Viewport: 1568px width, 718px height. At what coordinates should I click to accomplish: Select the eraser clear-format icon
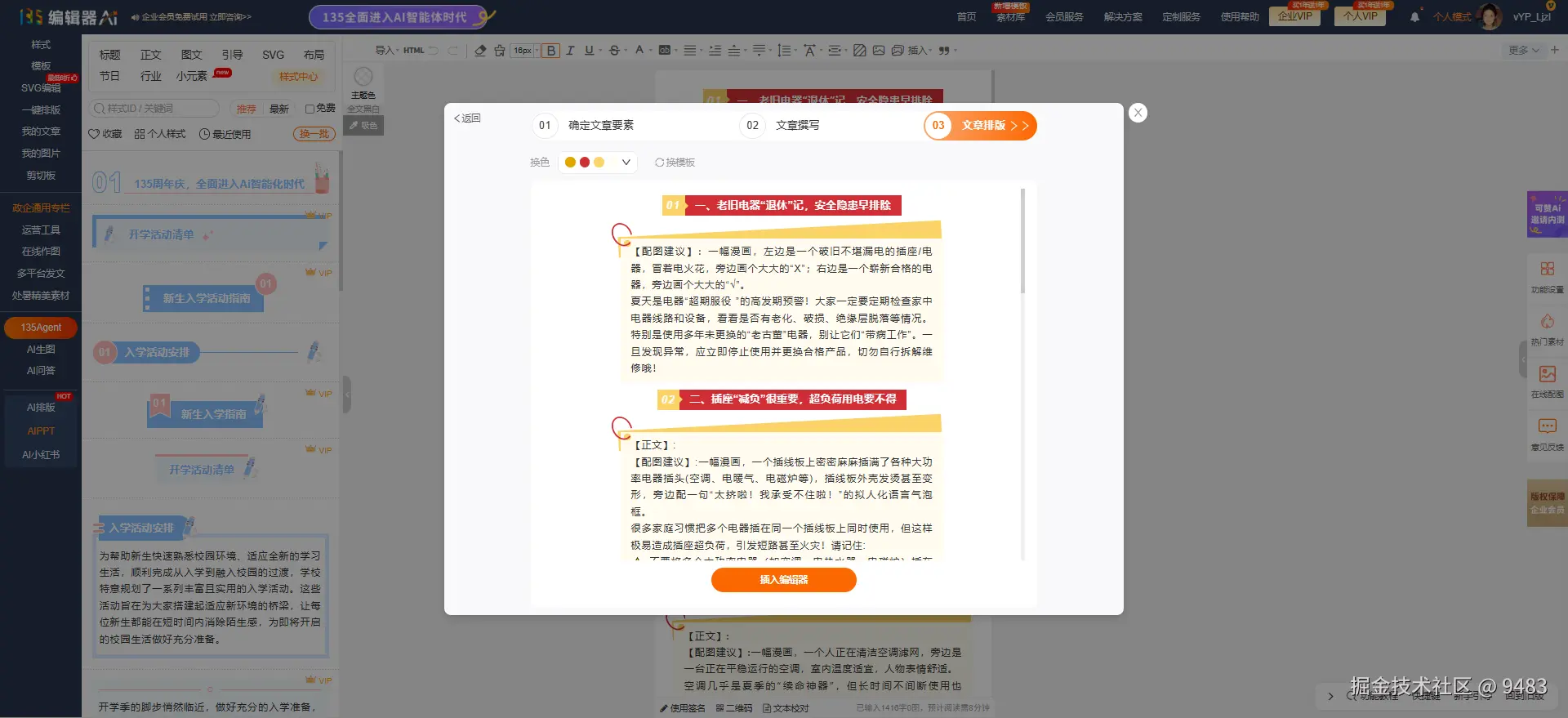tap(480, 51)
